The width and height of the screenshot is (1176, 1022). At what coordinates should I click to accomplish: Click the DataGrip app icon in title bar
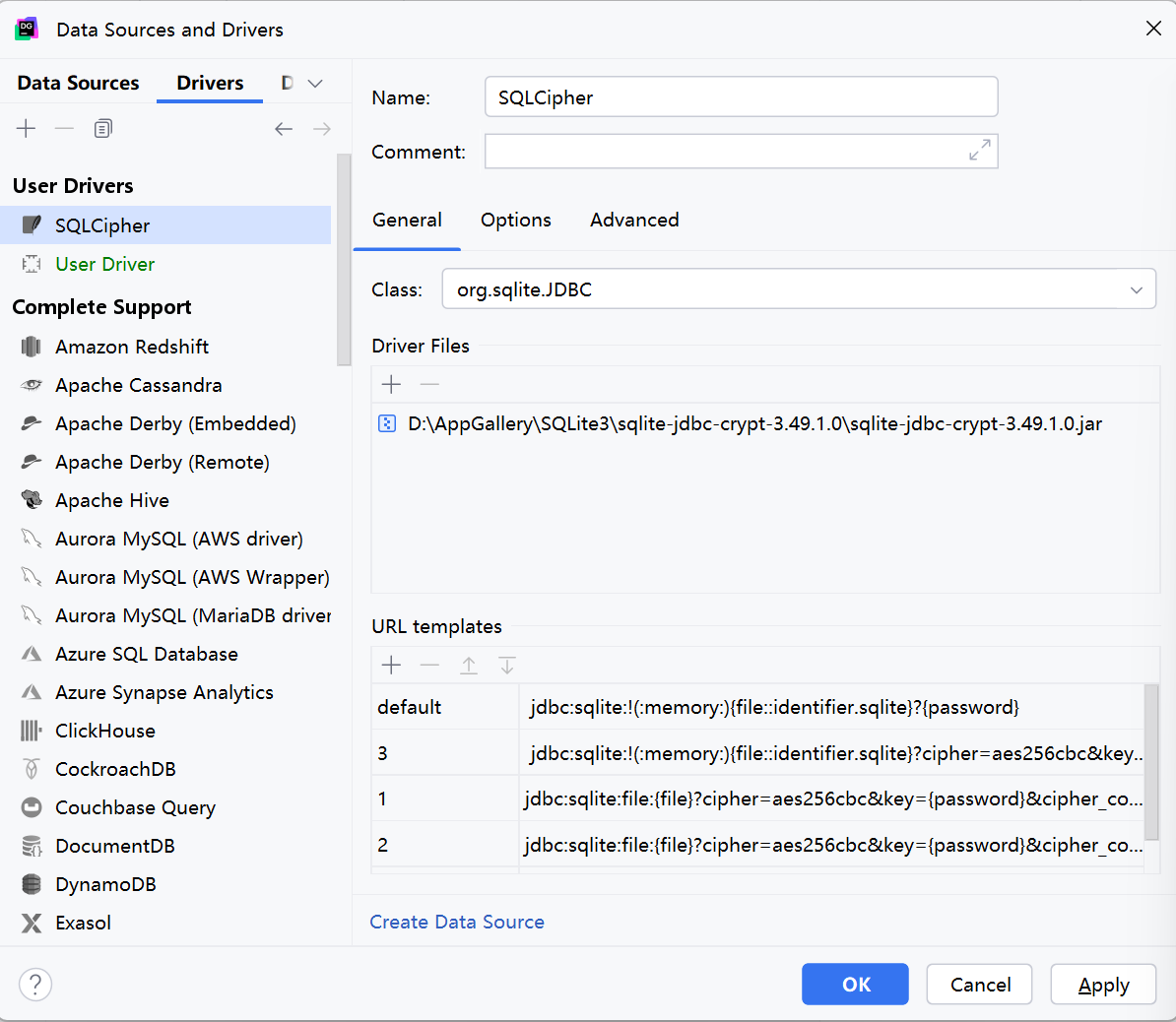[27, 30]
